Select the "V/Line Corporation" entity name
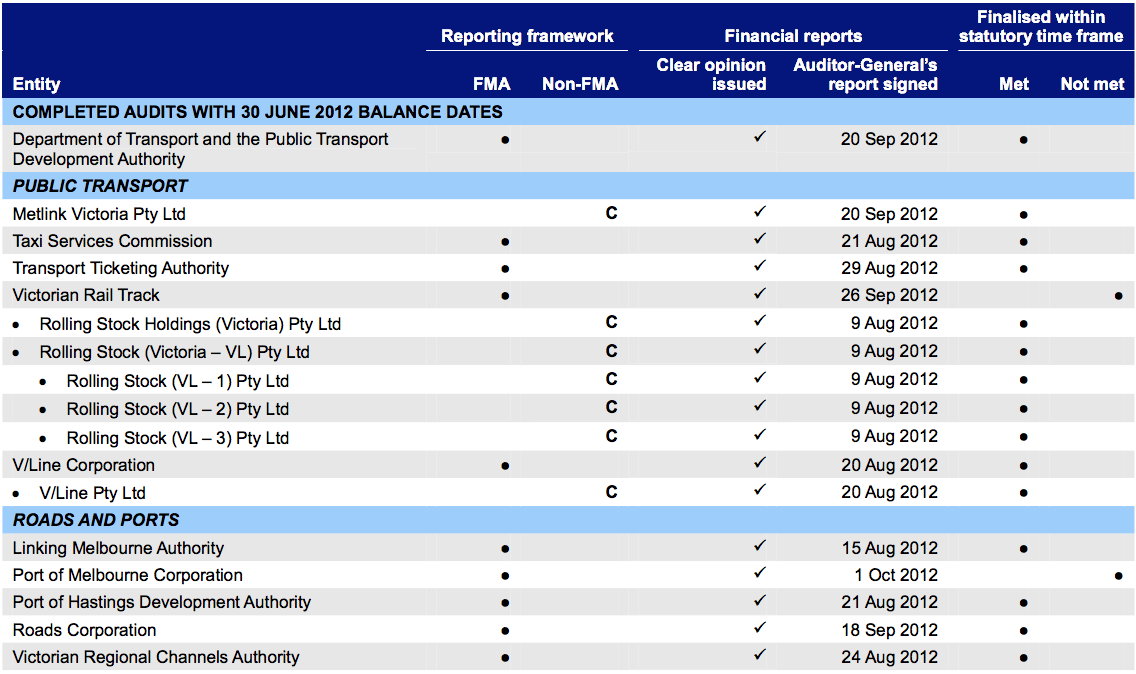The height and width of the screenshot is (674, 1136). pyautogui.click(x=83, y=465)
